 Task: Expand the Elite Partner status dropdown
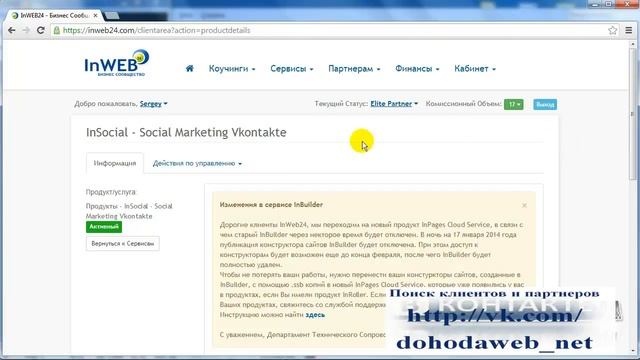pos(394,104)
